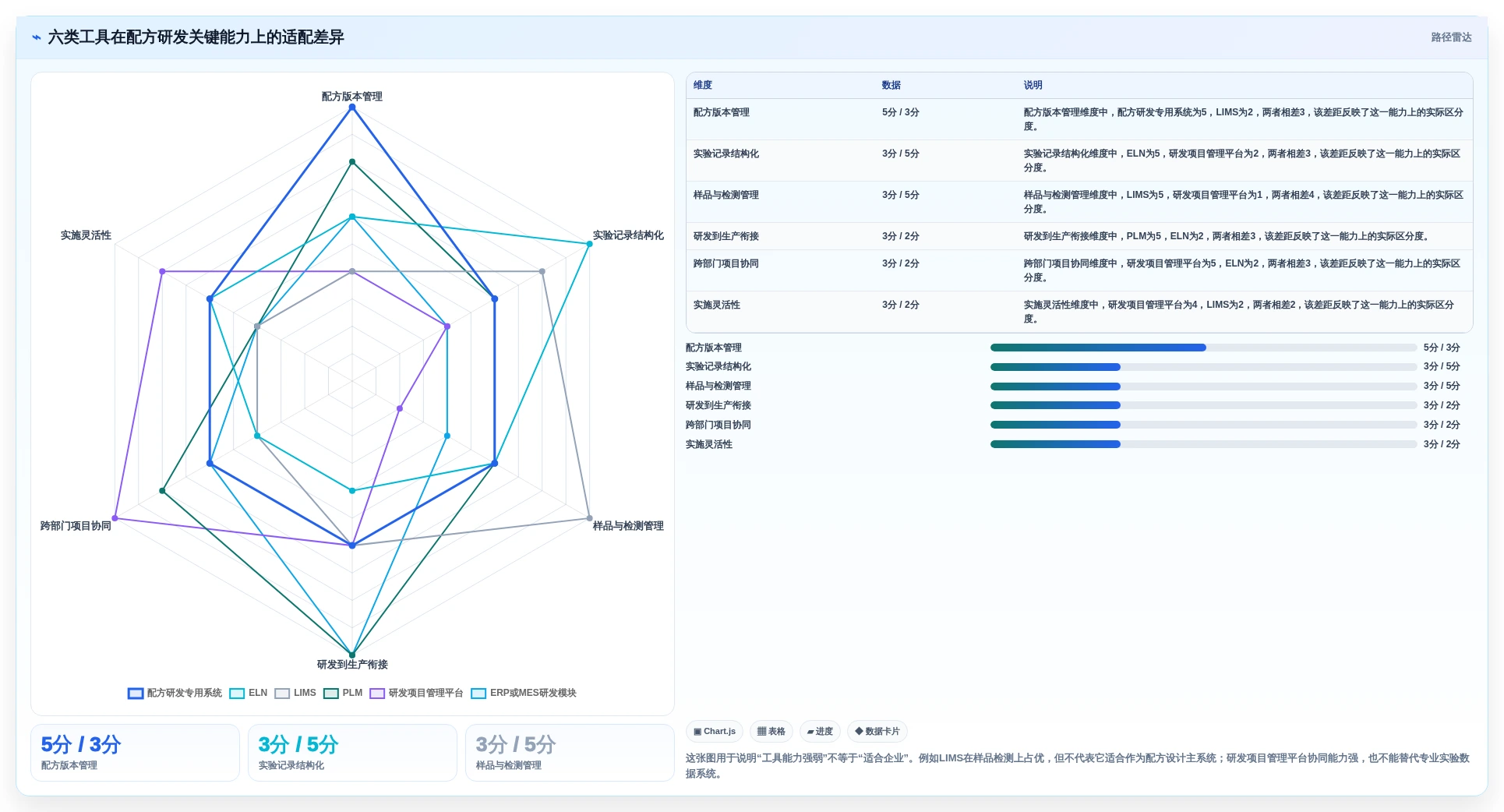Click the 实验记录结构化 progress bar
Screen dimensions: 1504x812
[x=1204, y=367]
